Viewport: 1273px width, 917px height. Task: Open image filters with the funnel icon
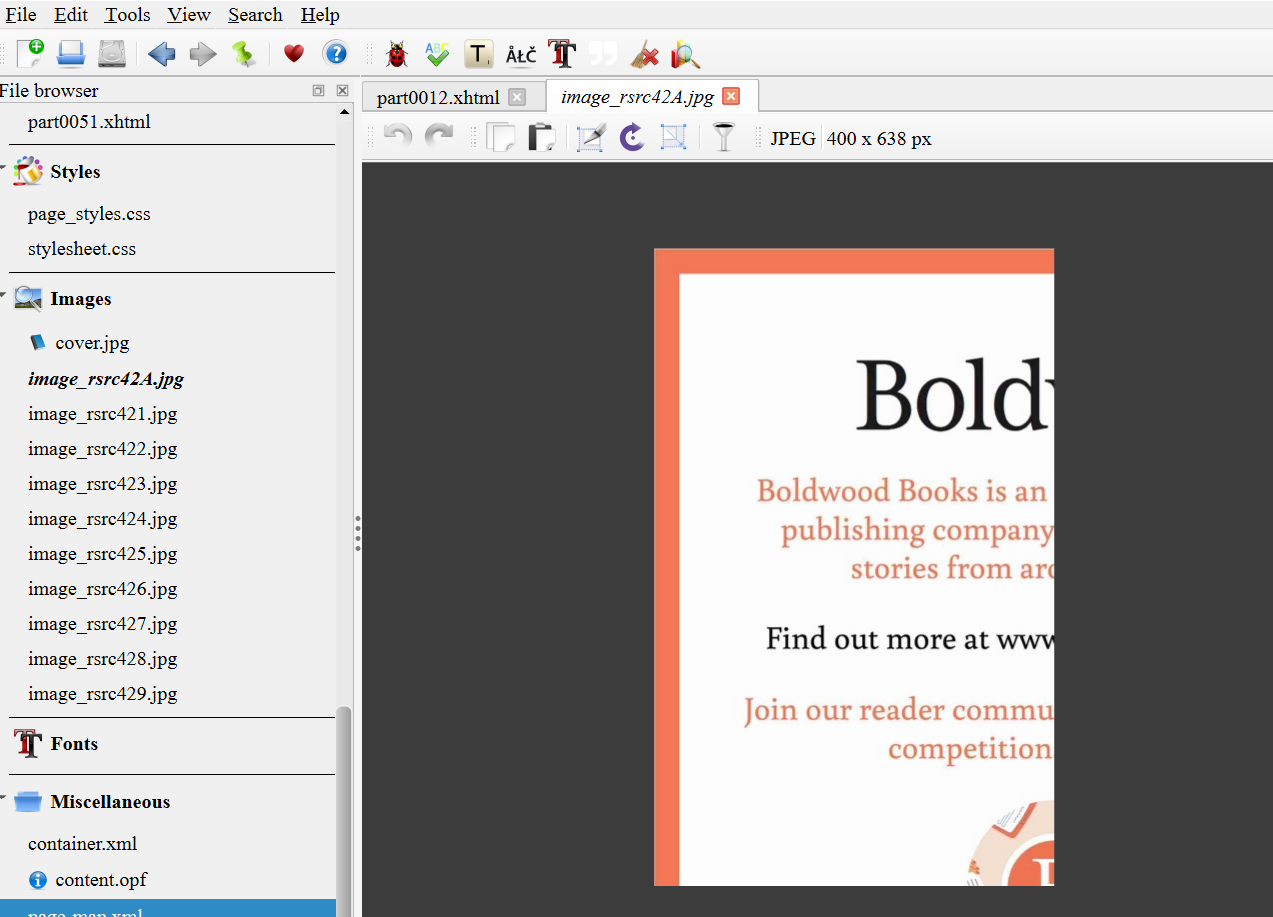pos(724,137)
